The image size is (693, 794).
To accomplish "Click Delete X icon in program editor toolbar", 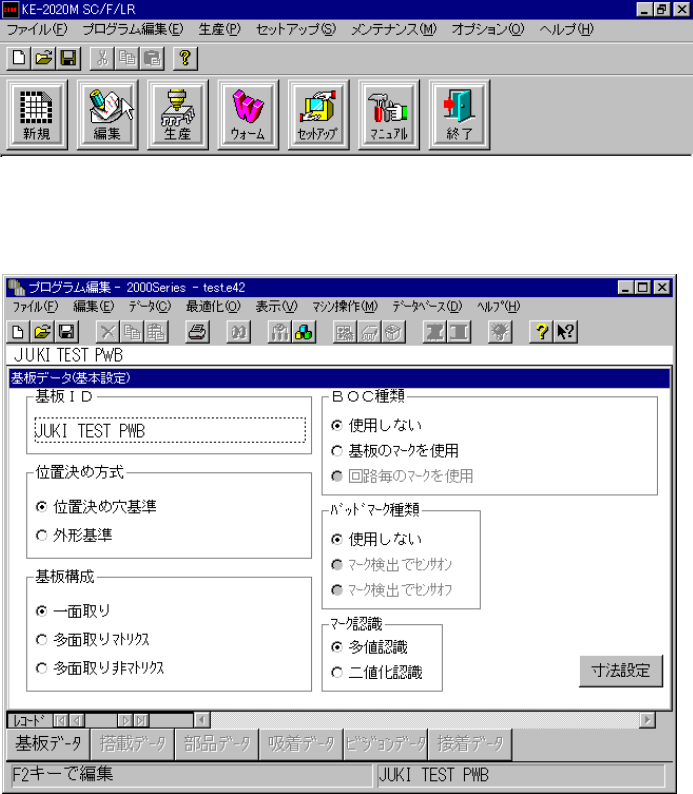I will 108,332.
